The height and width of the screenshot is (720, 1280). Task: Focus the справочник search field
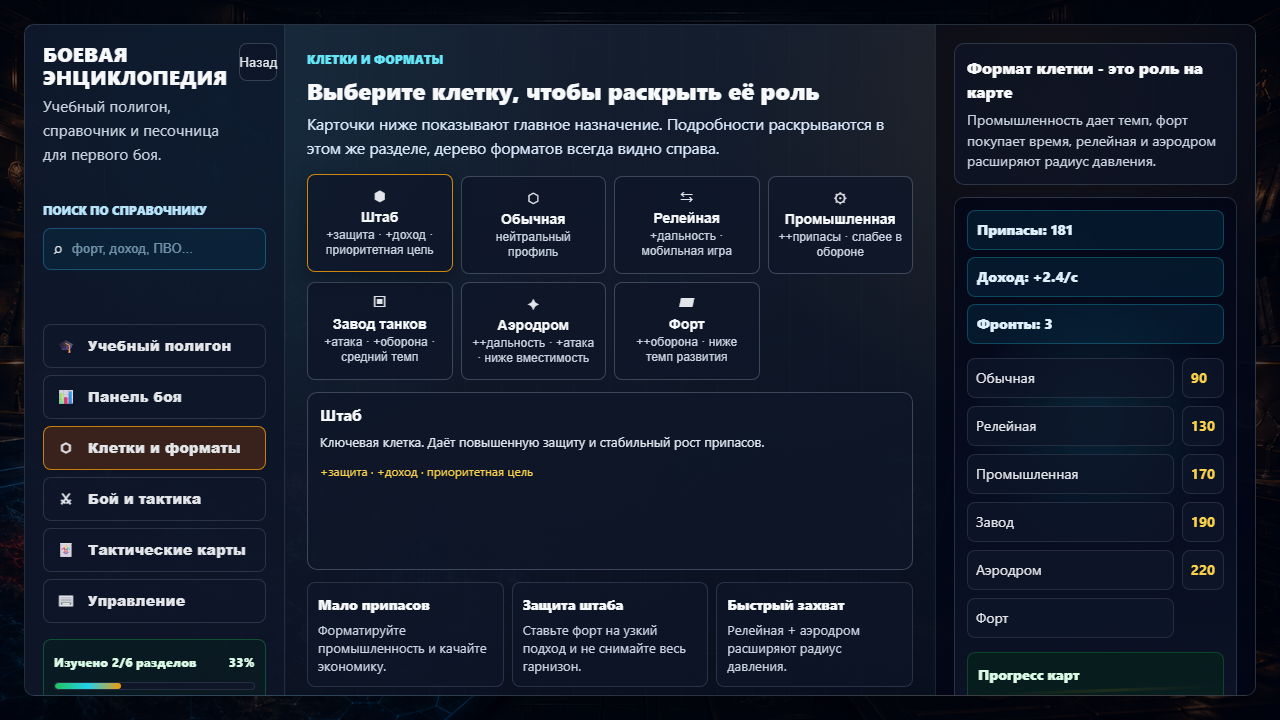point(154,249)
